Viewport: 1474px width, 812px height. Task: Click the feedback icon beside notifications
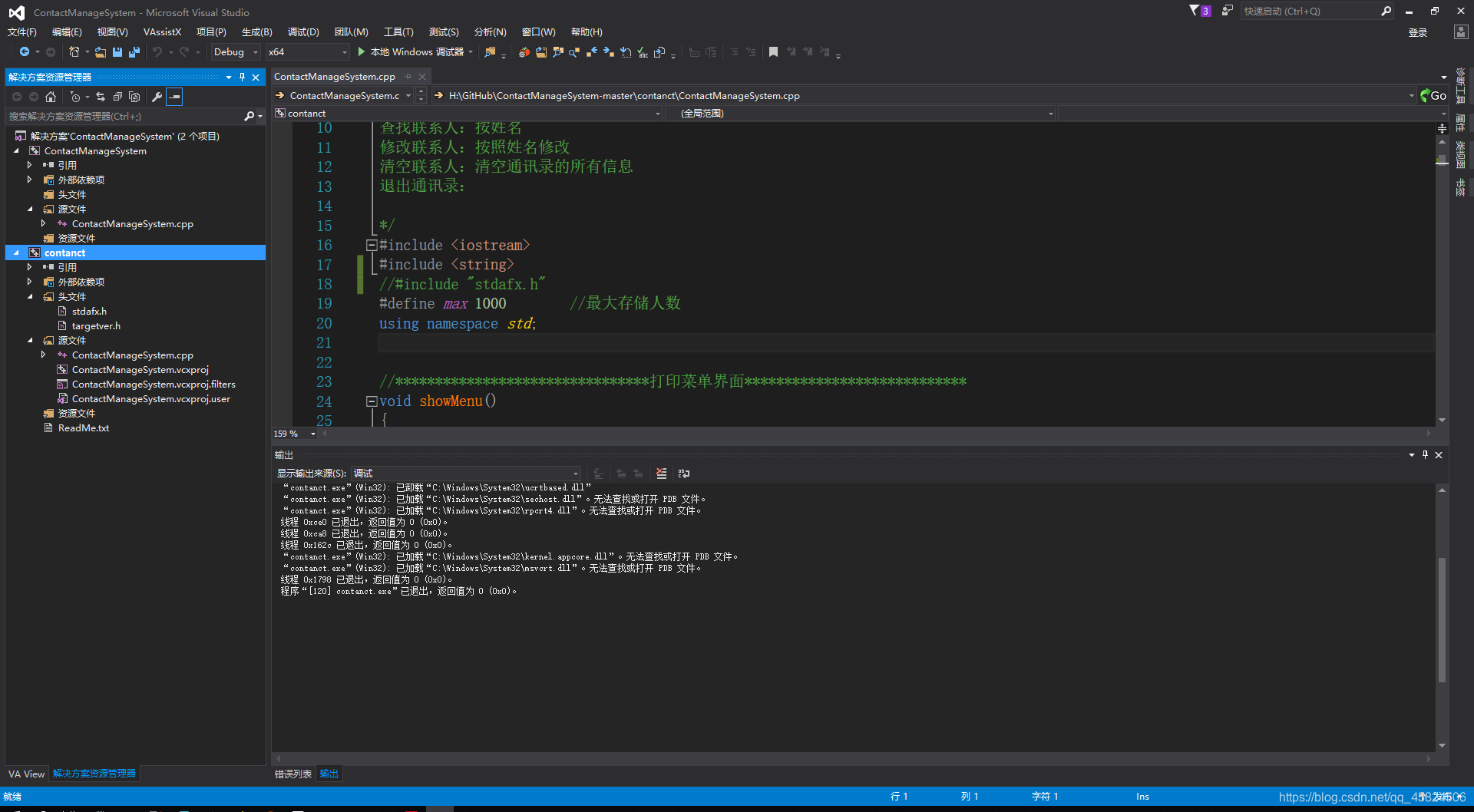(x=1227, y=11)
